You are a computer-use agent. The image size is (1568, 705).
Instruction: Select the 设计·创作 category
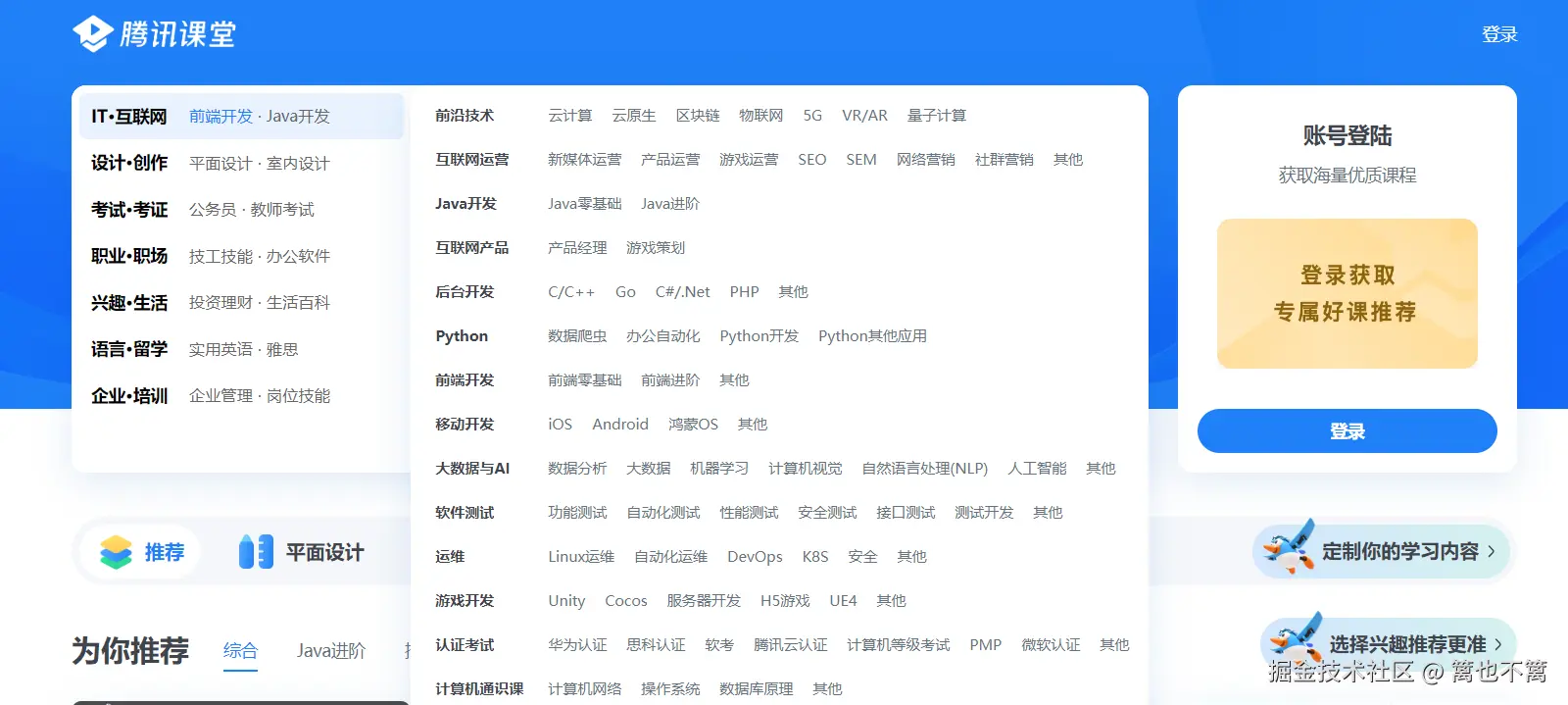coord(129,163)
